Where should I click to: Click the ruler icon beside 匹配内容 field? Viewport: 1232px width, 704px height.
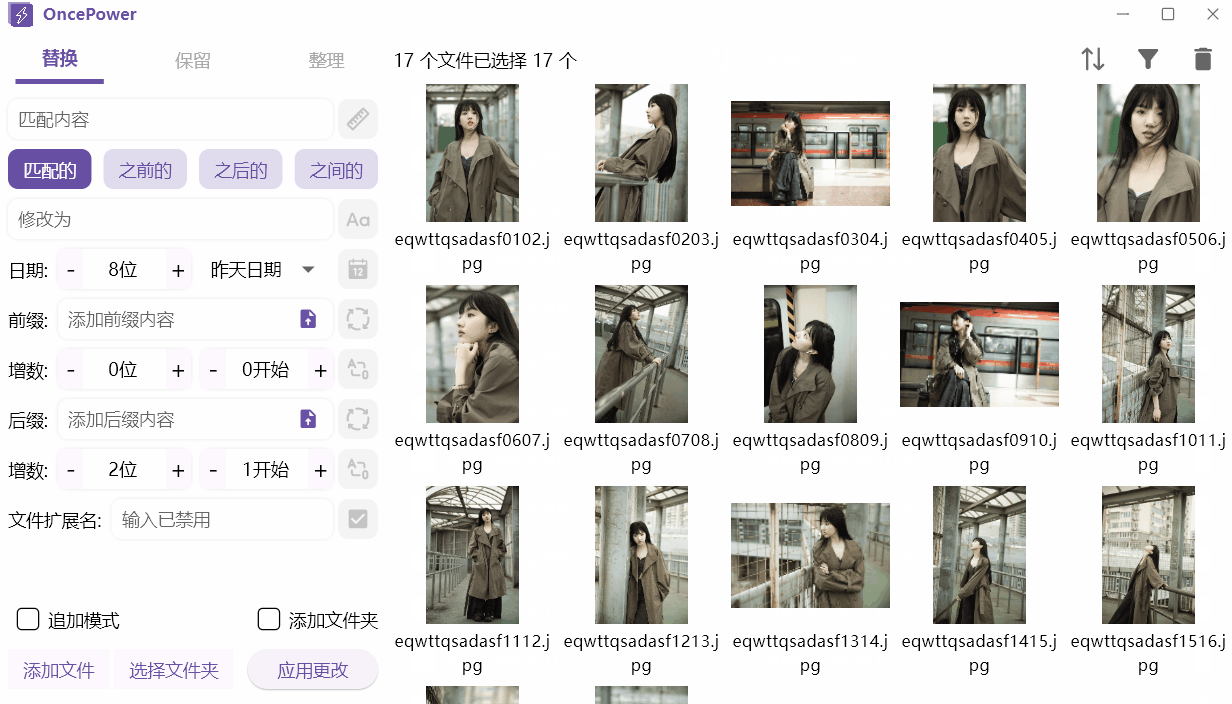(x=357, y=120)
